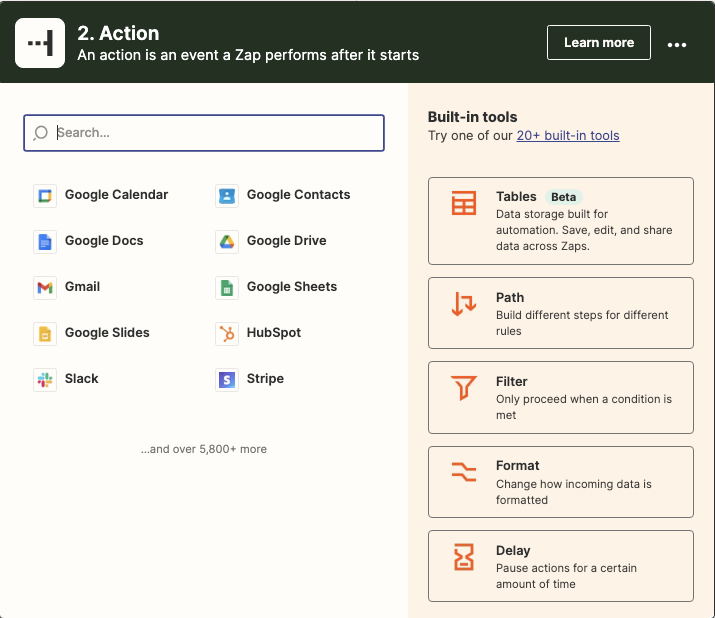
Task: Select the Google Slides icon
Action: pyautogui.click(x=45, y=334)
